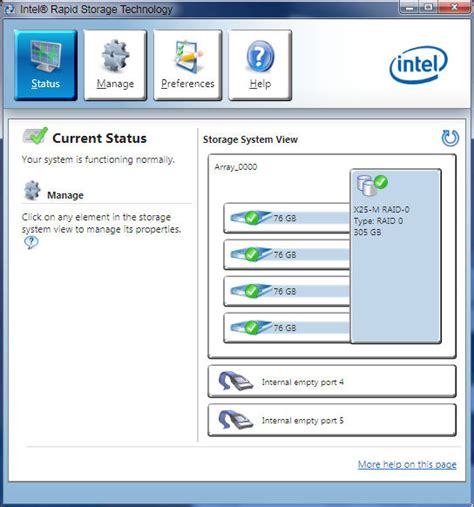Screen dimensions: 474x507
Task: Click the '305 GB' volume size text
Action: coord(367,232)
